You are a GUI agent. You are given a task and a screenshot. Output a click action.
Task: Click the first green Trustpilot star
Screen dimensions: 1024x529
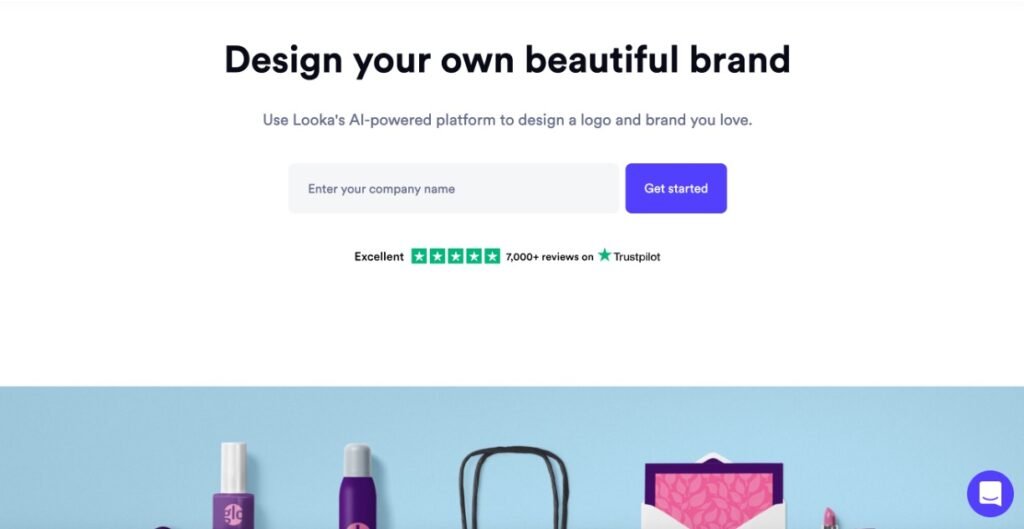419,256
